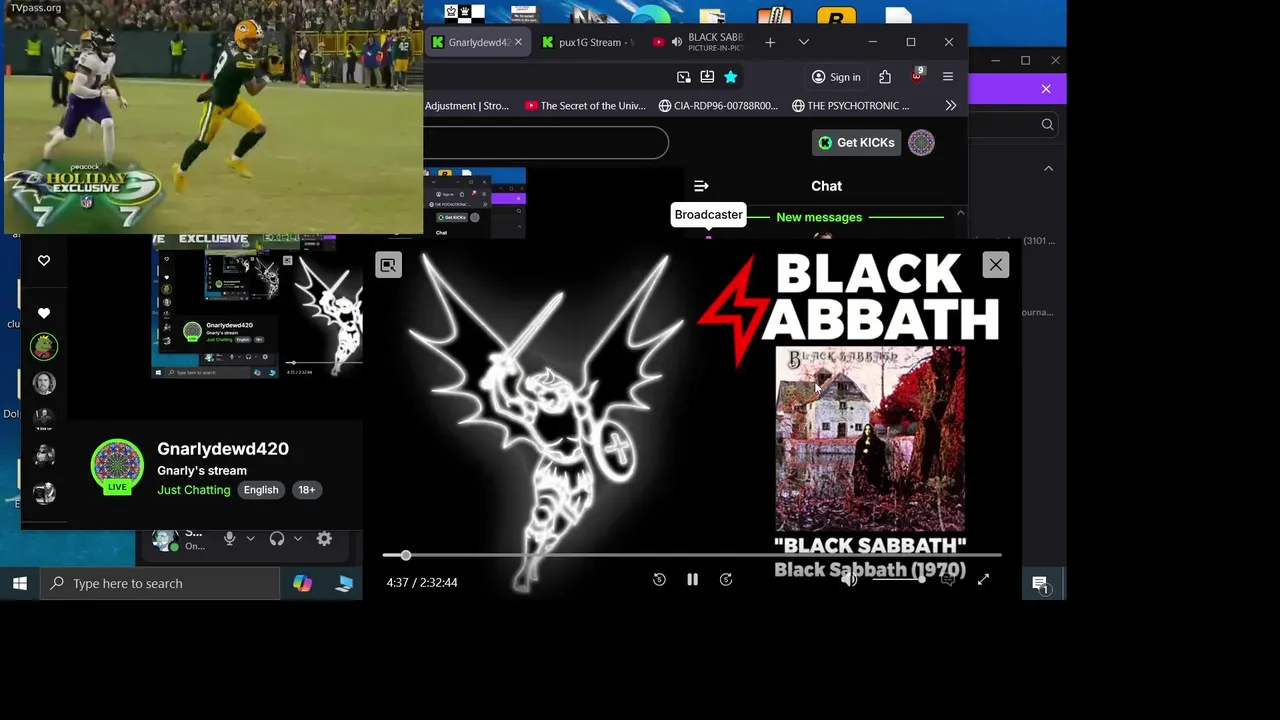Screen dimensions: 1280x720
Task: Open the Windows notification center icon
Action: click(1040, 584)
